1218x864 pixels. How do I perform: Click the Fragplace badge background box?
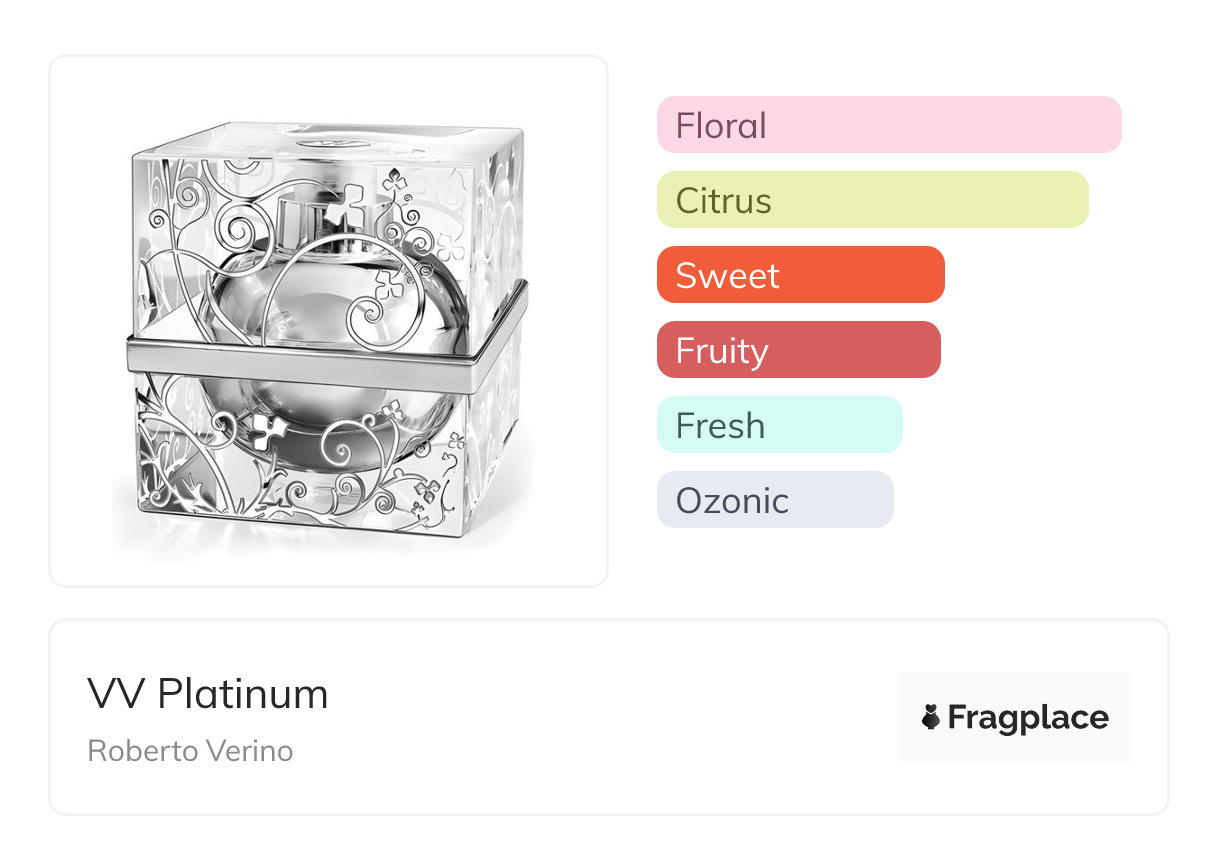click(1015, 717)
